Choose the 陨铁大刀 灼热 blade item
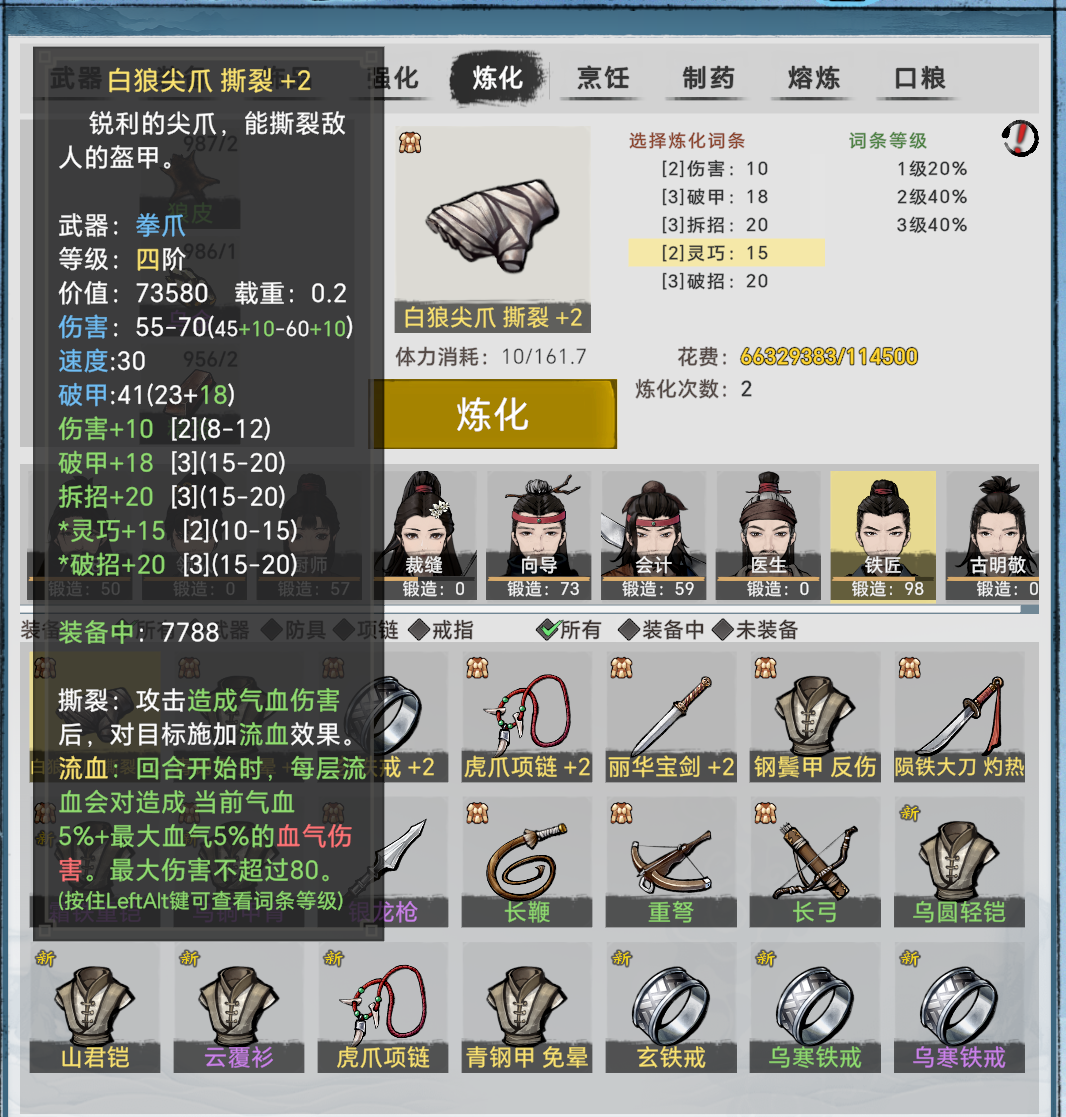Screen dimensions: 1066x1117 (959, 717)
